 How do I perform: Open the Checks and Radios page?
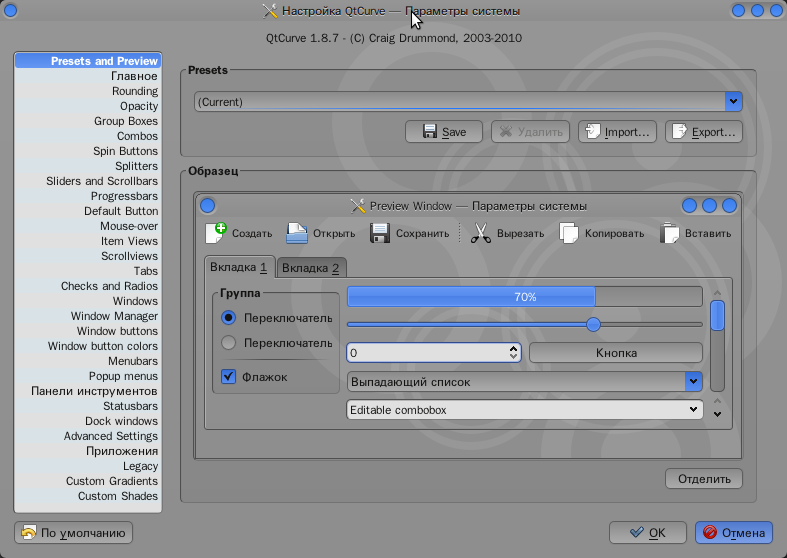click(88, 286)
